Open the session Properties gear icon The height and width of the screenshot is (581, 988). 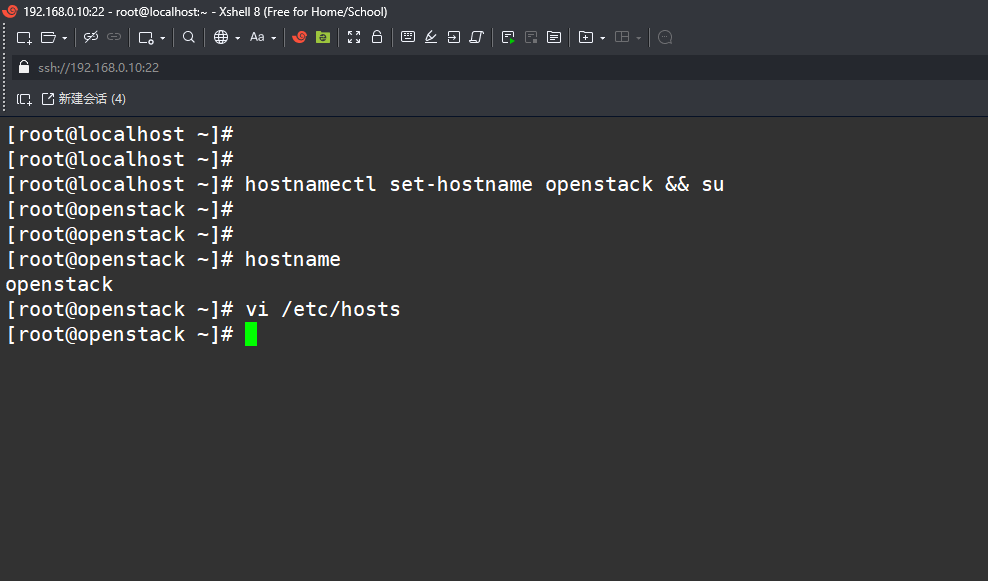pos(146,38)
